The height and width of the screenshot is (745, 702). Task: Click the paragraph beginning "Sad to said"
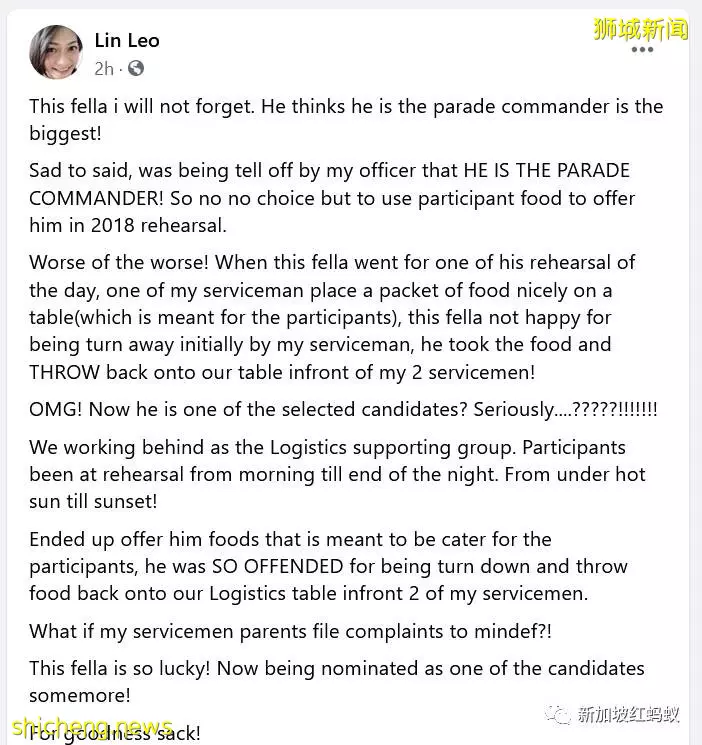point(332,198)
